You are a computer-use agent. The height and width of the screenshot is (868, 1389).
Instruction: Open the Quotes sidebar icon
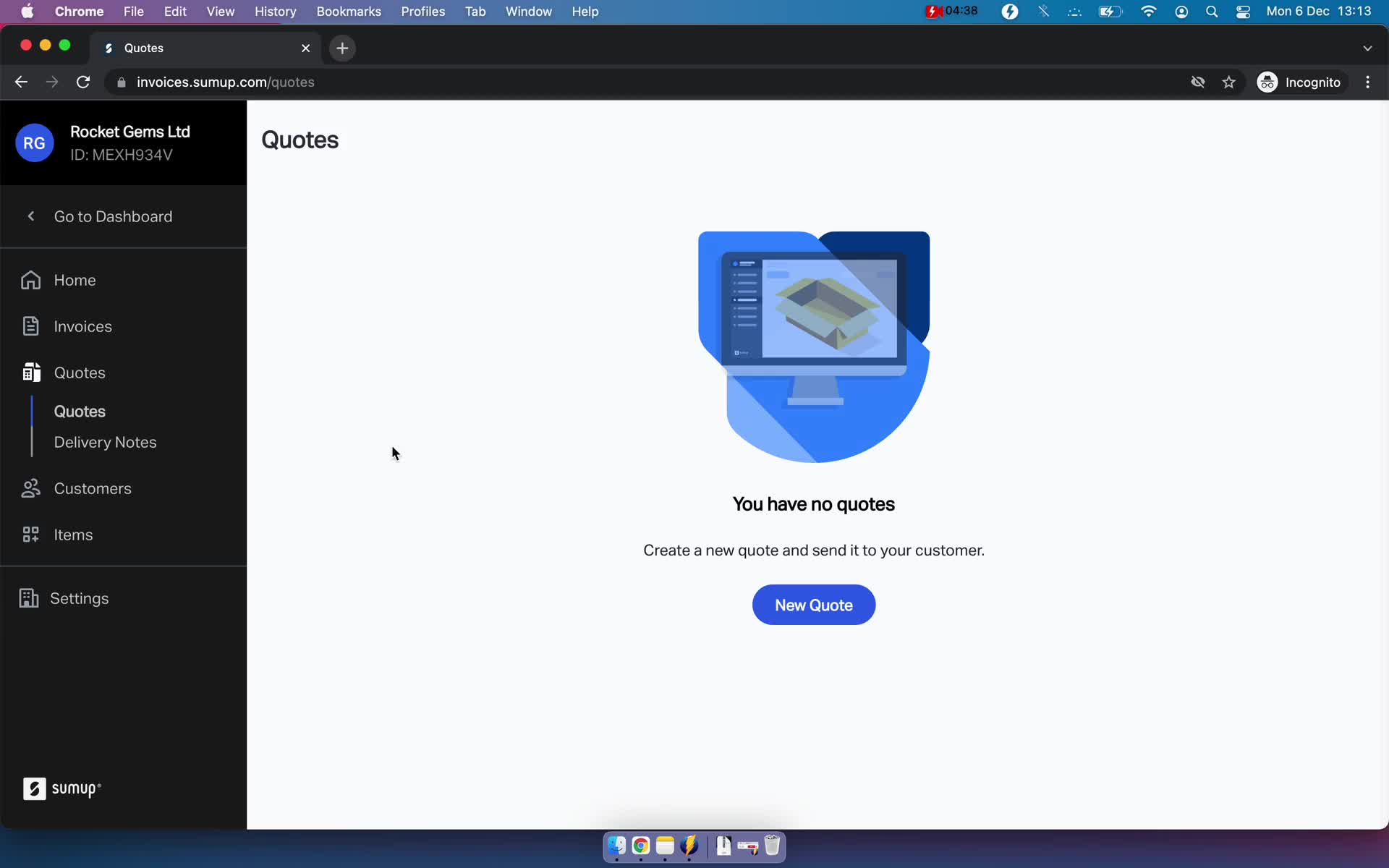click(x=31, y=372)
